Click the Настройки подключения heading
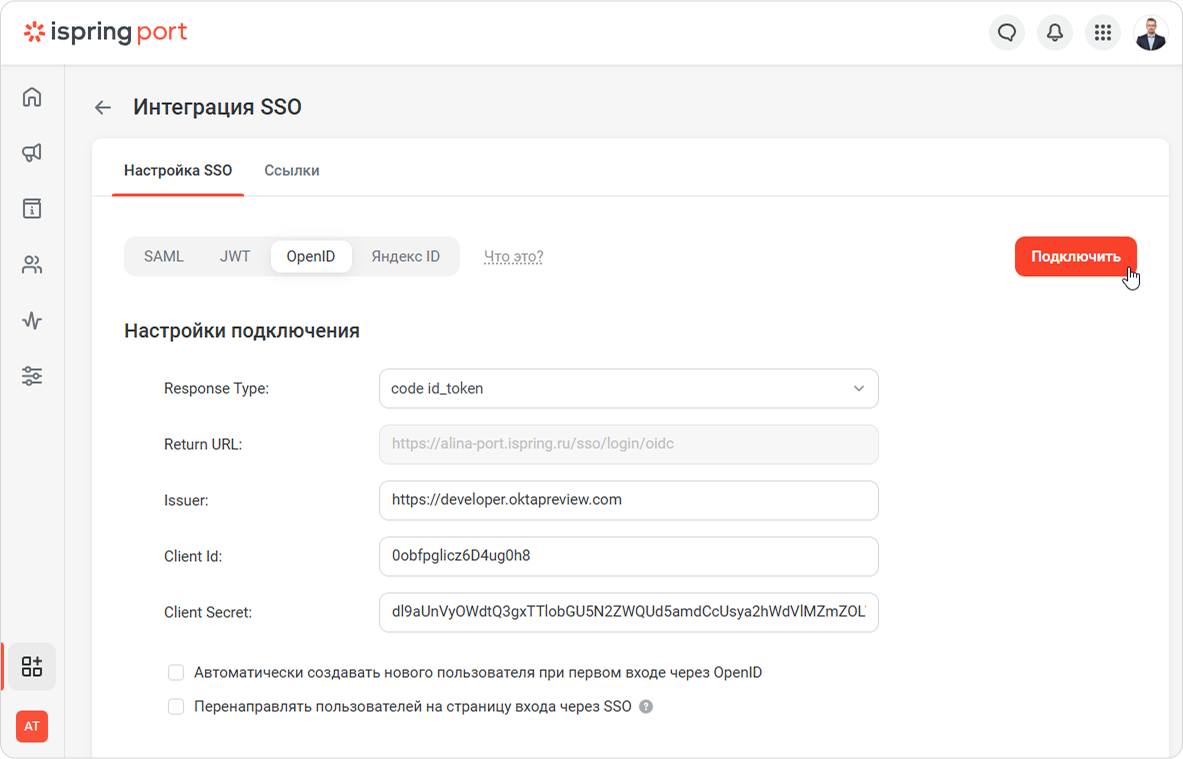Screen dimensions: 1183x759 click(241, 330)
